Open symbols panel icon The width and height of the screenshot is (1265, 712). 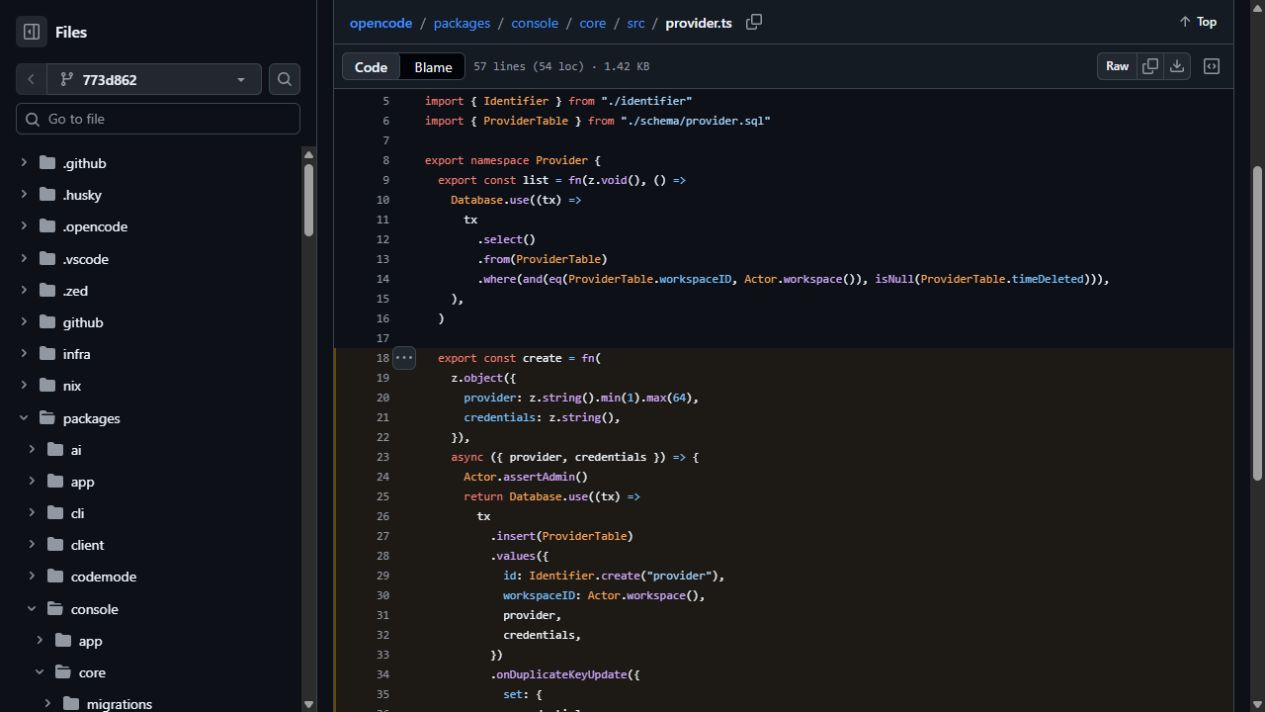(1211, 66)
